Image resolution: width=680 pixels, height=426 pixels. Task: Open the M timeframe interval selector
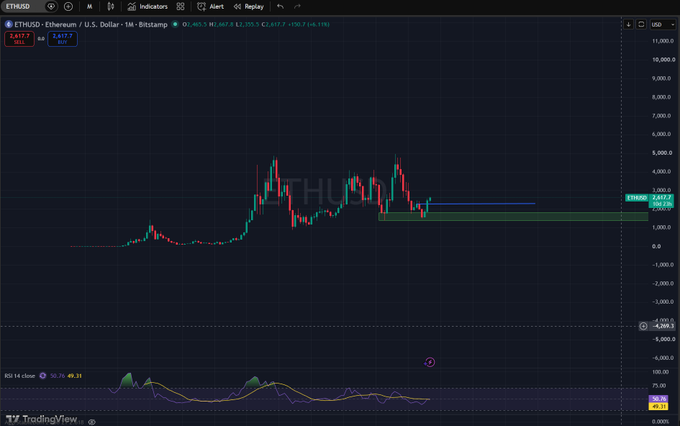coord(89,7)
